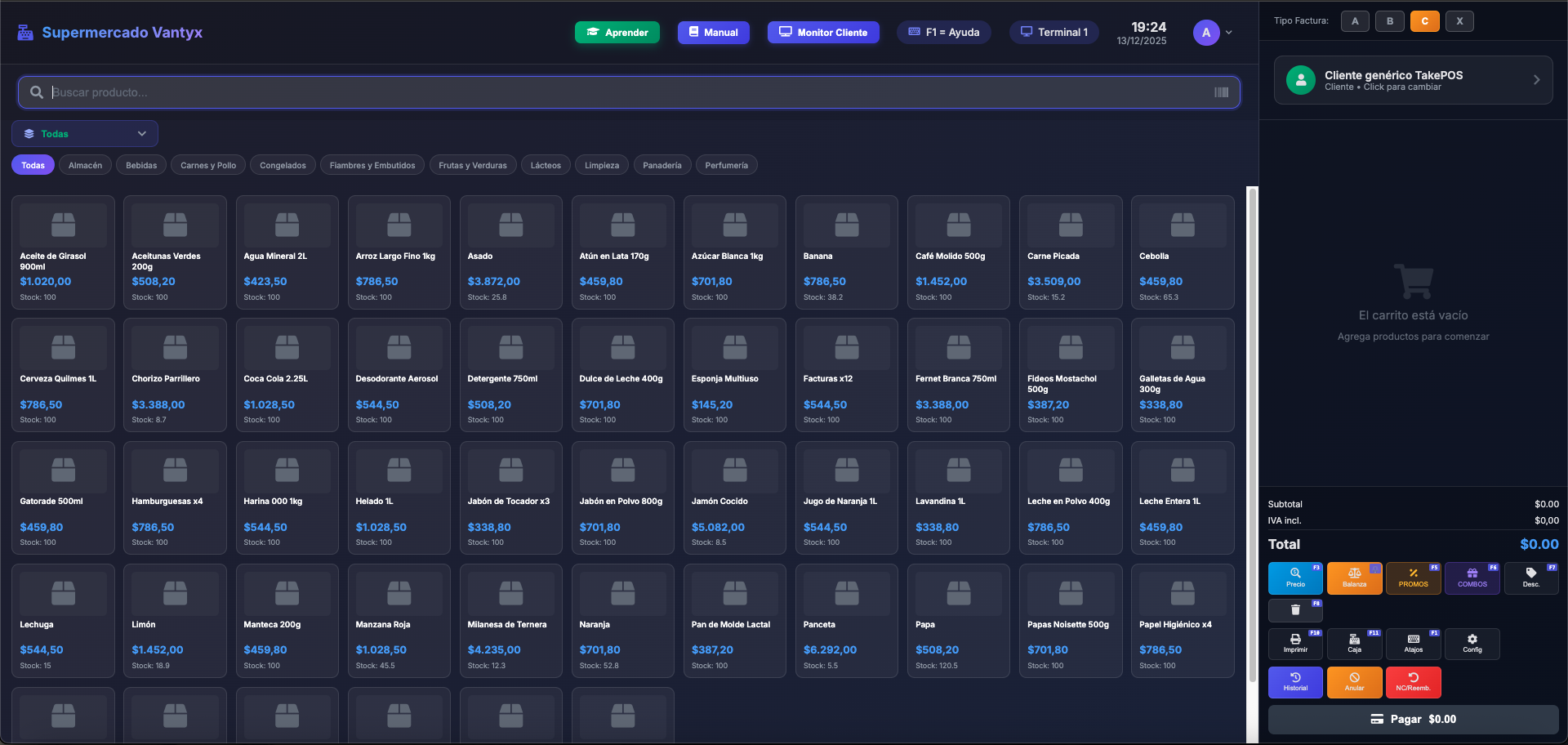Expand the Todas category dropdown

coord(85,134)
